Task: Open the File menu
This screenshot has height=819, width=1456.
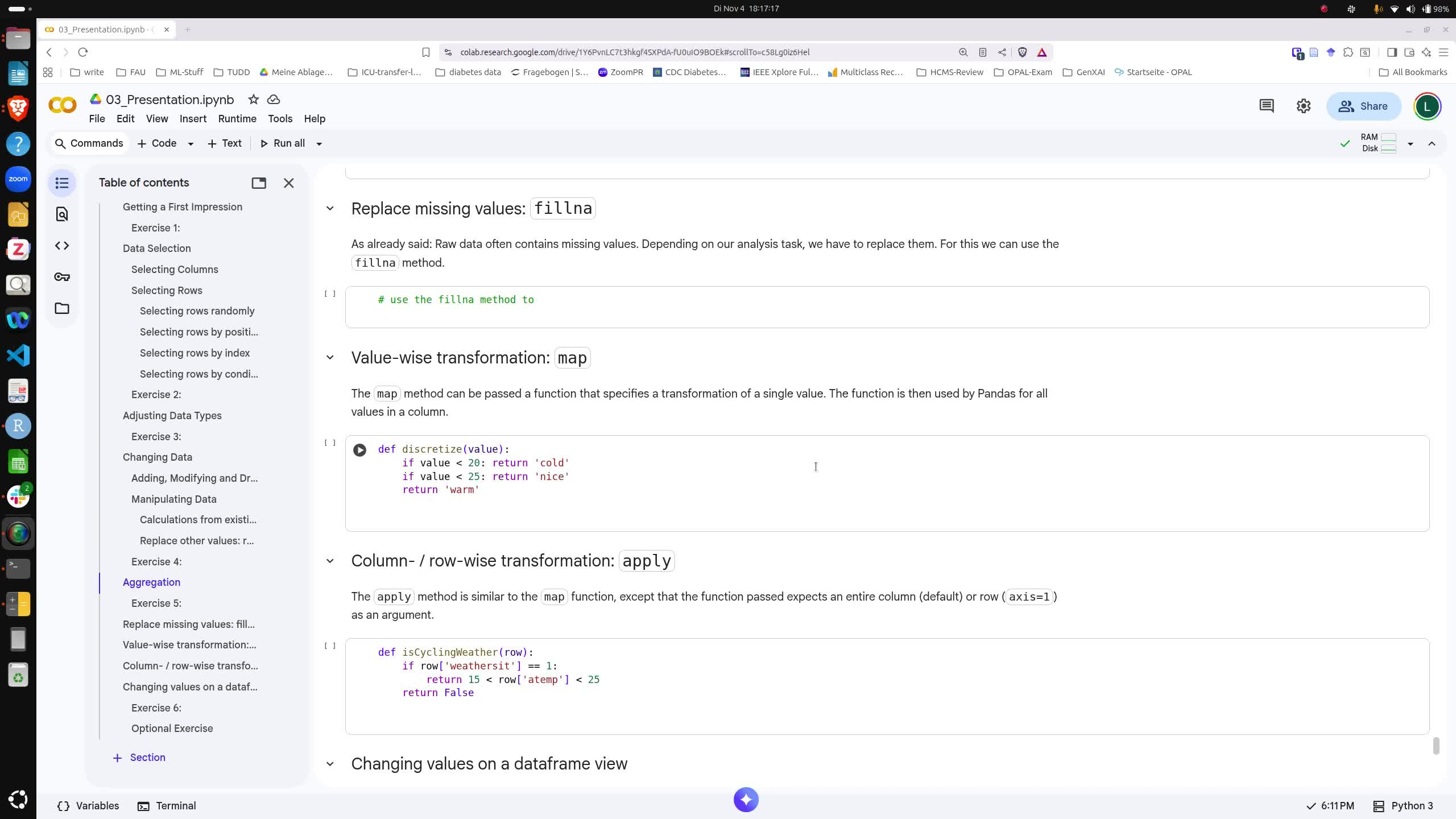Action: click(x=97, y=119)
